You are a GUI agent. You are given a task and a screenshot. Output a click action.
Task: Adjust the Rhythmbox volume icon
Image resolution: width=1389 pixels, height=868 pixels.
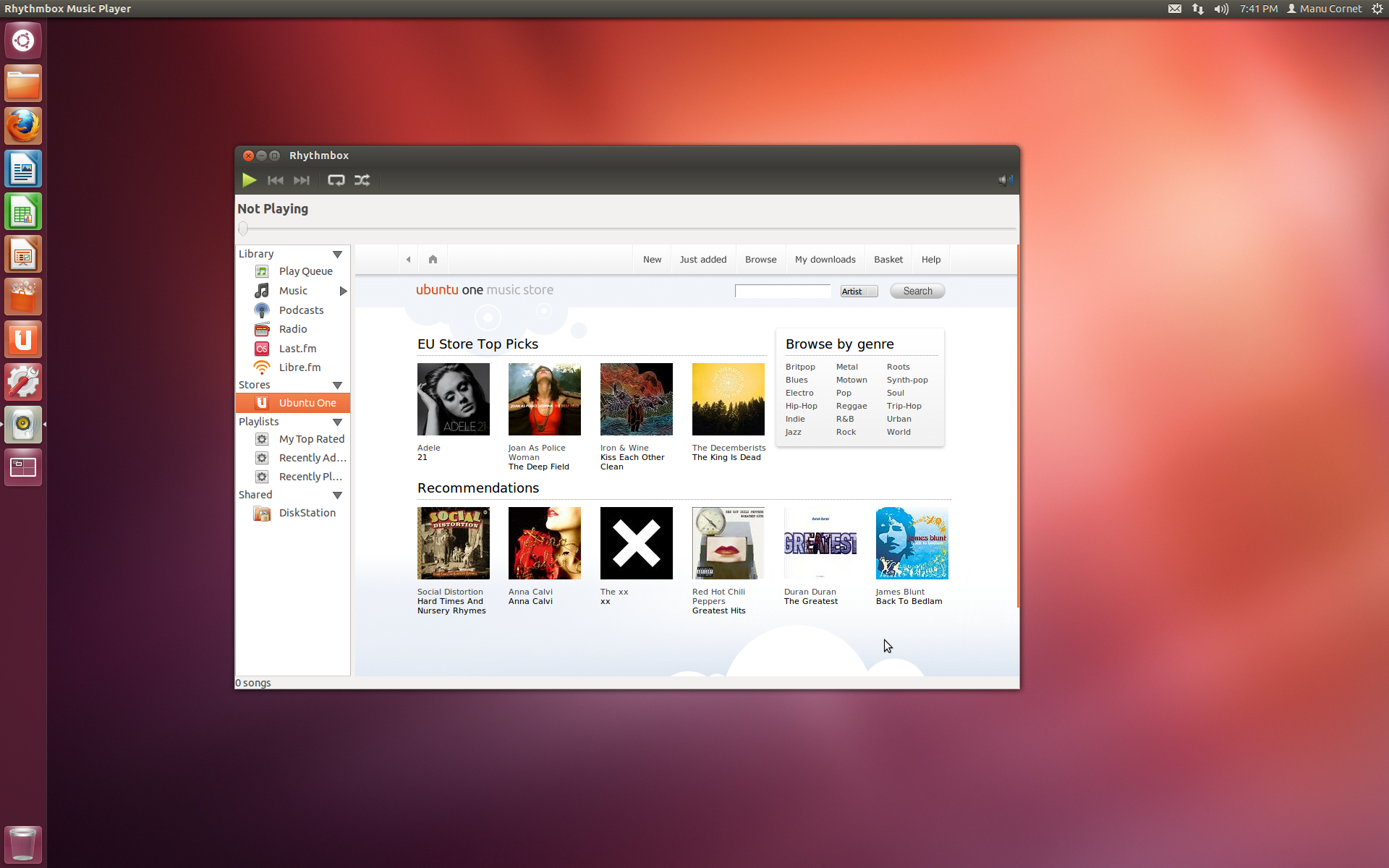[x=1005, y=180]
